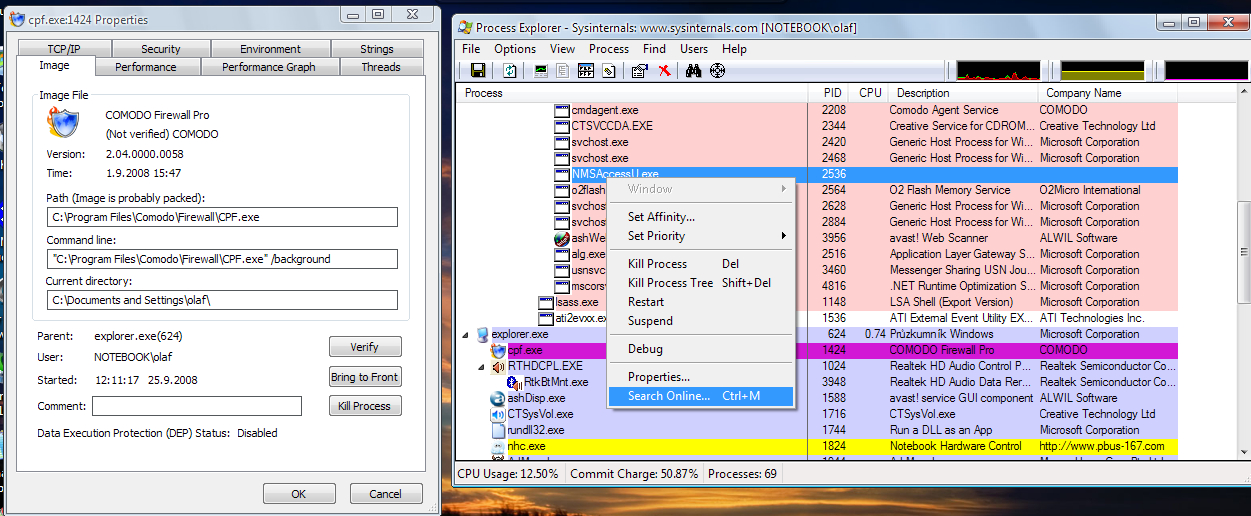Screen dimensions: 1251x516
Task: Click the red X Kill Process icon
Action: pos(663,70)
